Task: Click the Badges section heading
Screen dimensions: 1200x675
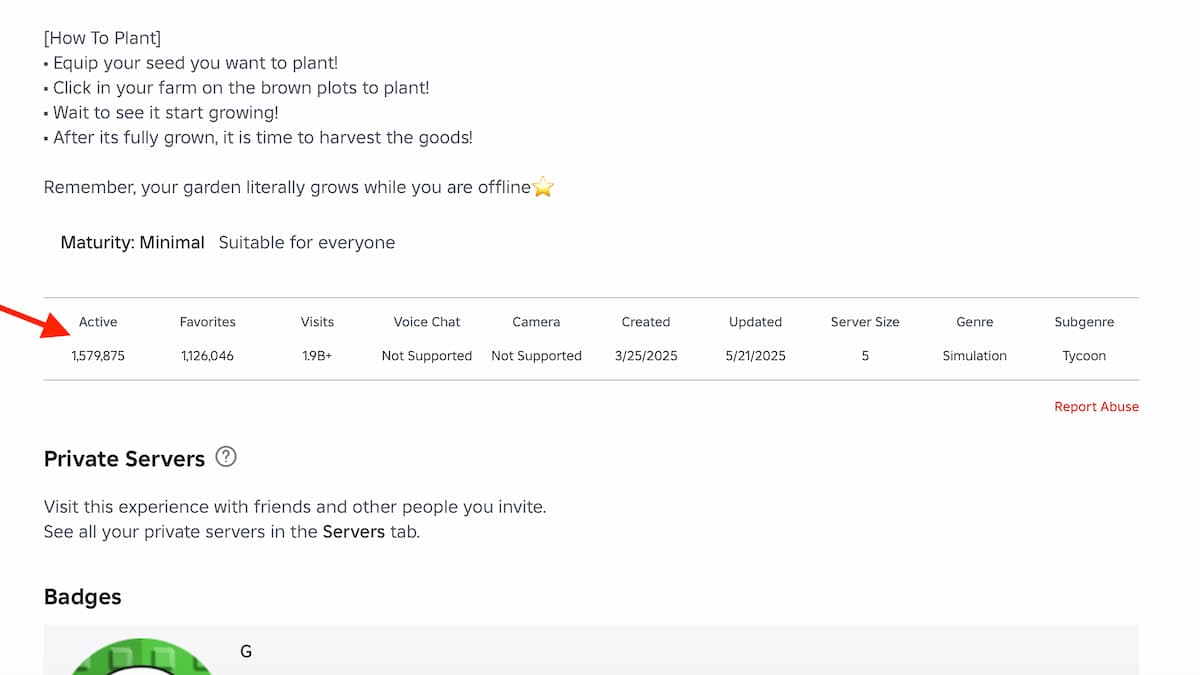Action: [x=82, y=597]
